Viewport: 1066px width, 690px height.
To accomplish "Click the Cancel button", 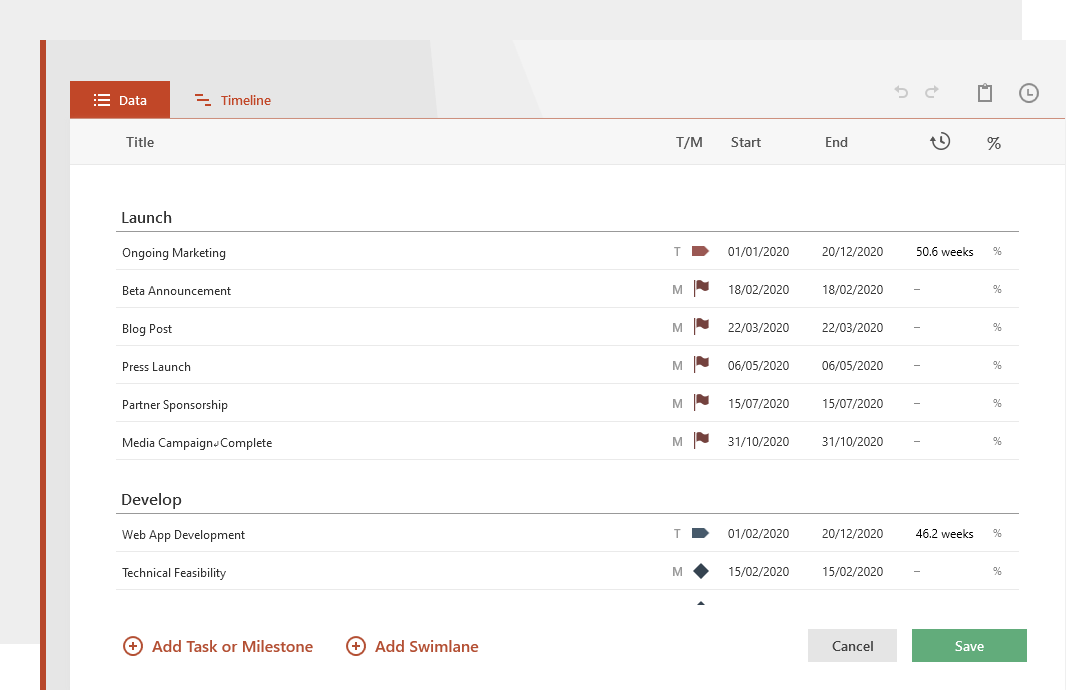I will (852, 645).
